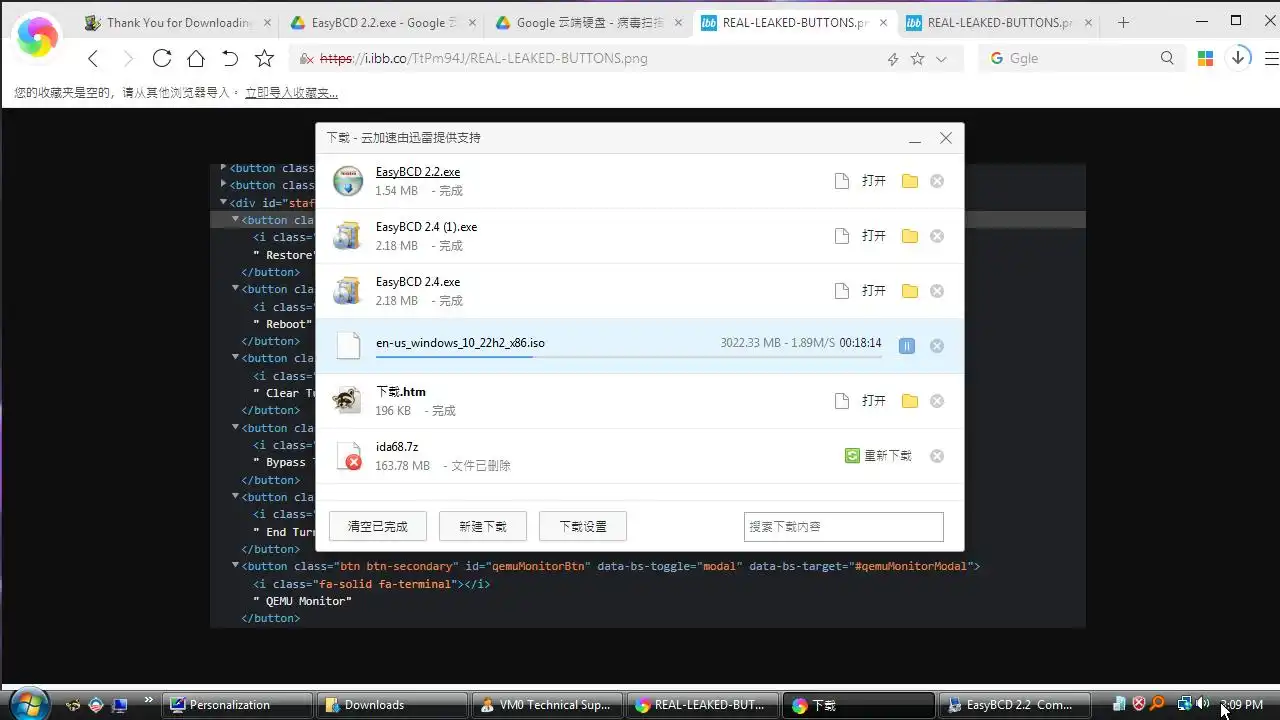
Task: Go to the browser home page
Action: [196, 59]
